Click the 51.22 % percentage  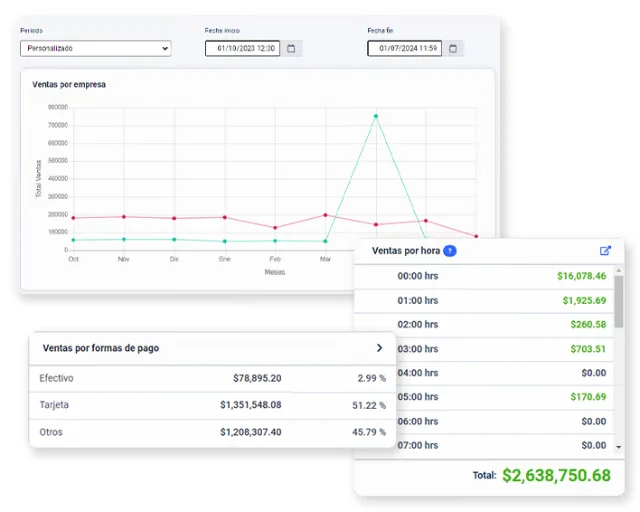[x=369, y=405]
